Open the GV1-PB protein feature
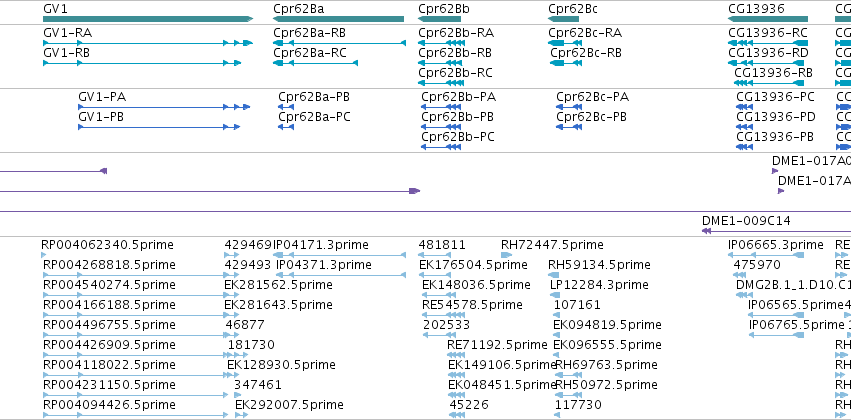This screenshot has height=420, width=851. 101,117
